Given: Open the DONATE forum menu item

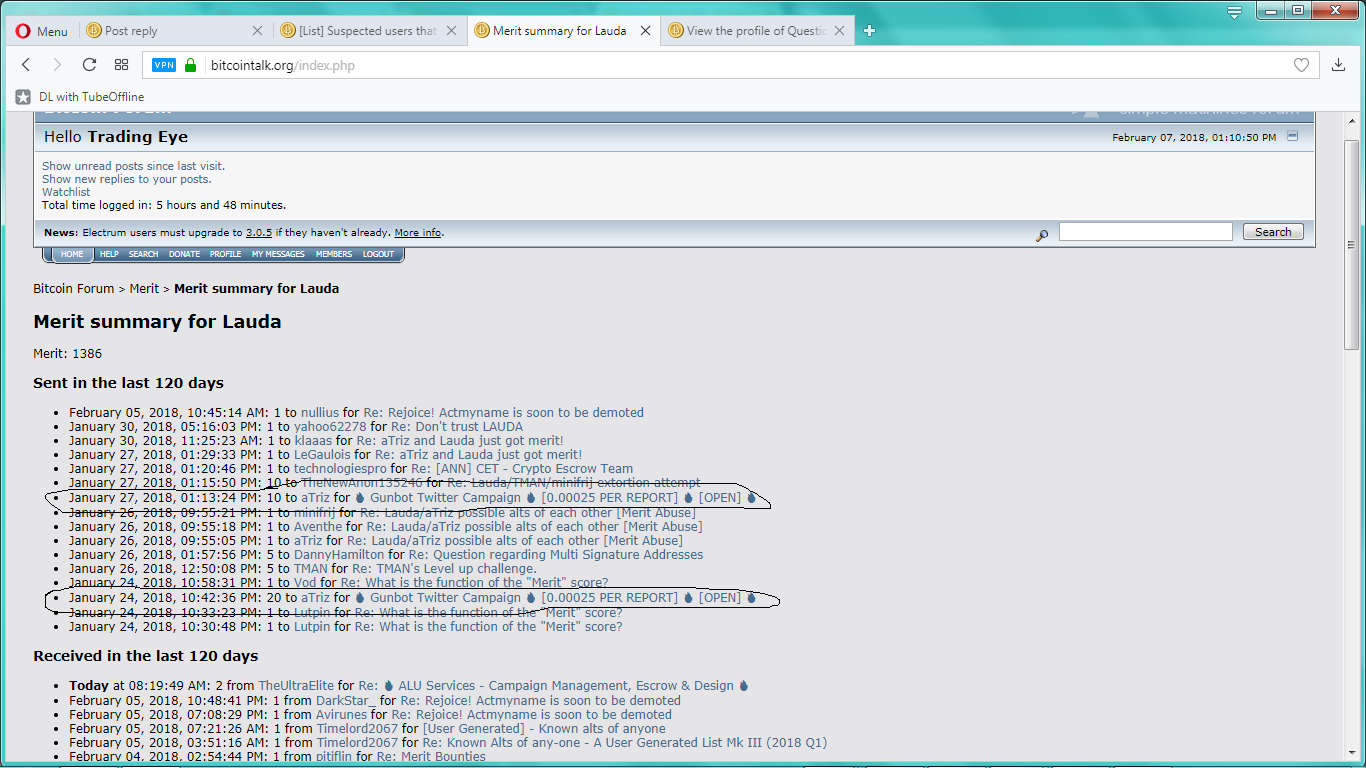Looking at the screenshot, I should tap(184, 254).
